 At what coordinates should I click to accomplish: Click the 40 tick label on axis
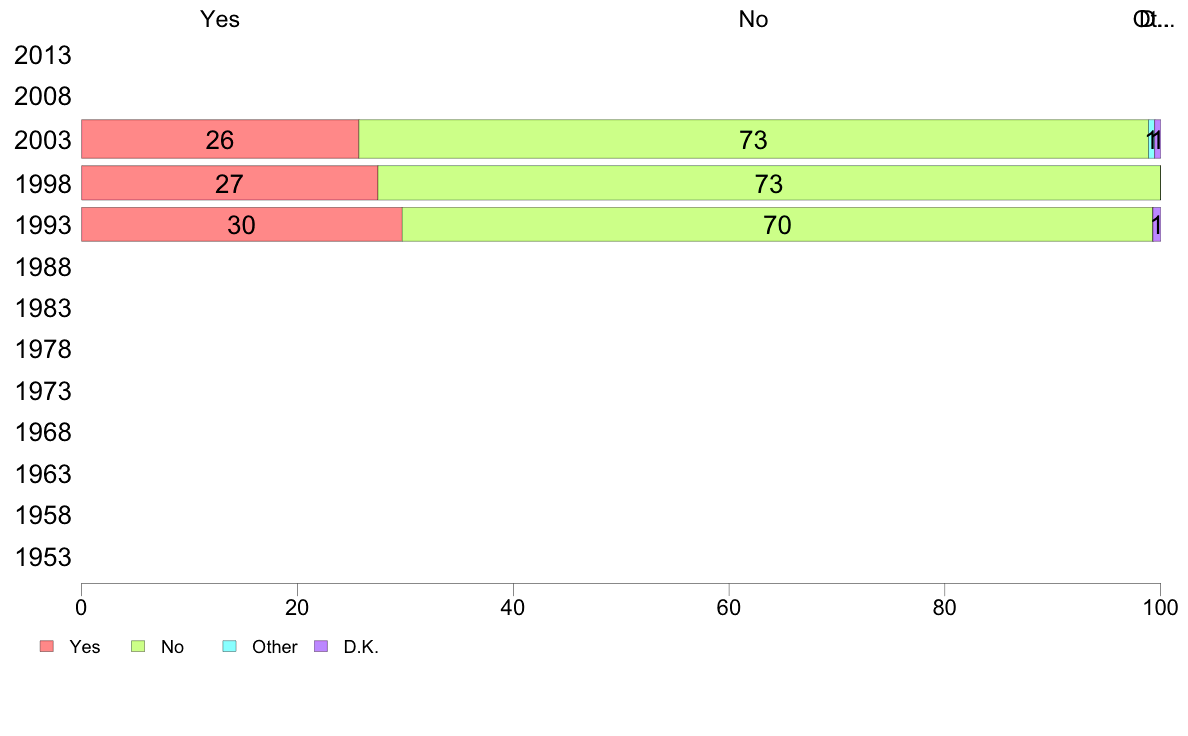(x=513, y=608)
